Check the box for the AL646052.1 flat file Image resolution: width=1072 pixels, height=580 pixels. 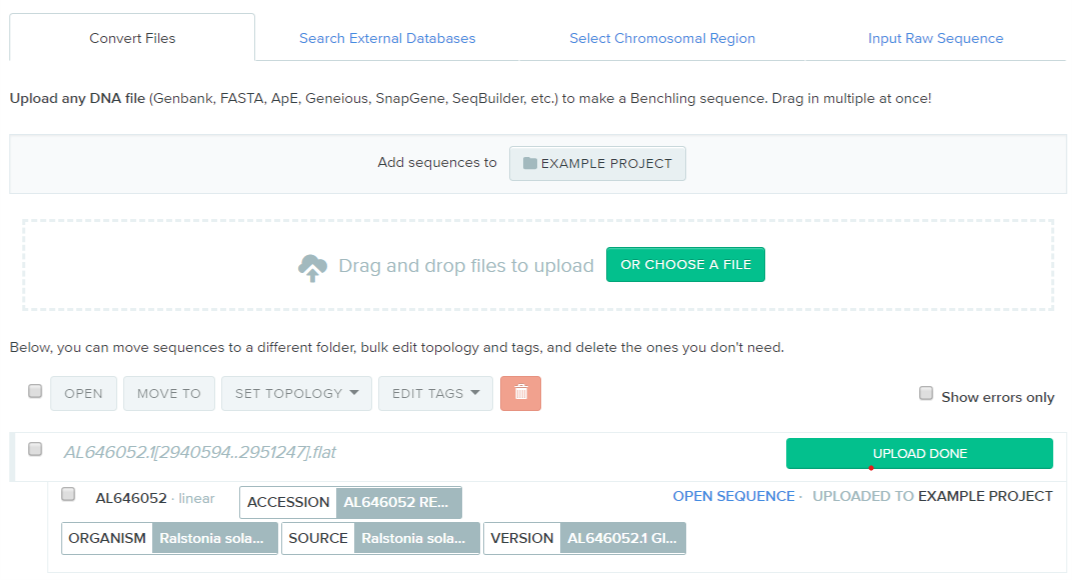click(x=35, y=450)
